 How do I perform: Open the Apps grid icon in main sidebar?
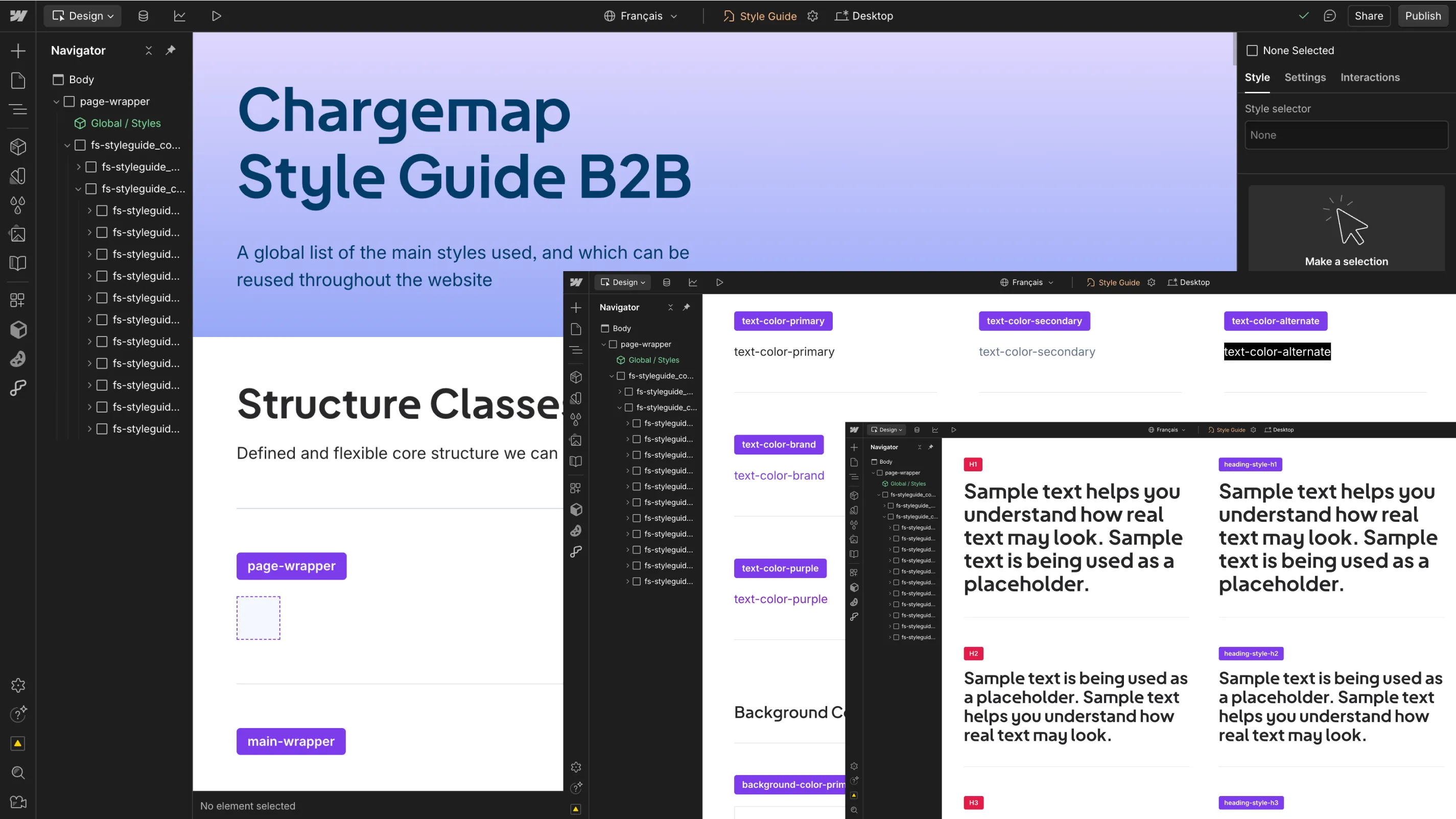(x=18, y=300)
